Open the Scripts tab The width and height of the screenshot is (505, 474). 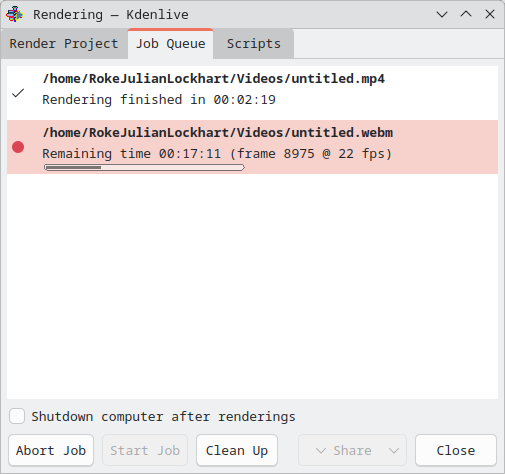(254, 44)
